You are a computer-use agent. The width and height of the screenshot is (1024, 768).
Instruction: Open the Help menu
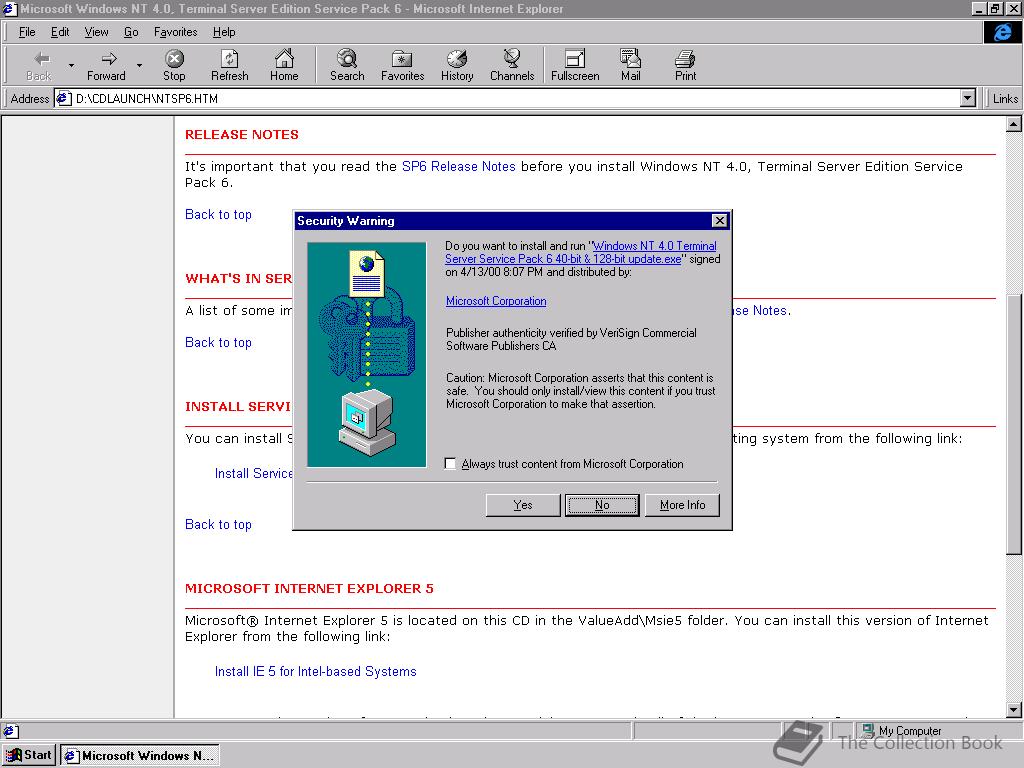coord(224,32)
